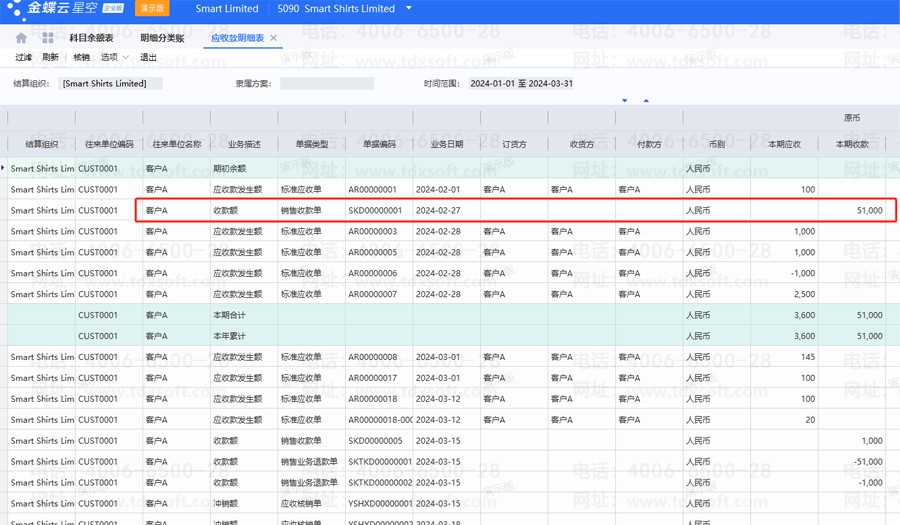
Task: Click the blue down arrow above the table
Action: [x=625, y=100]
